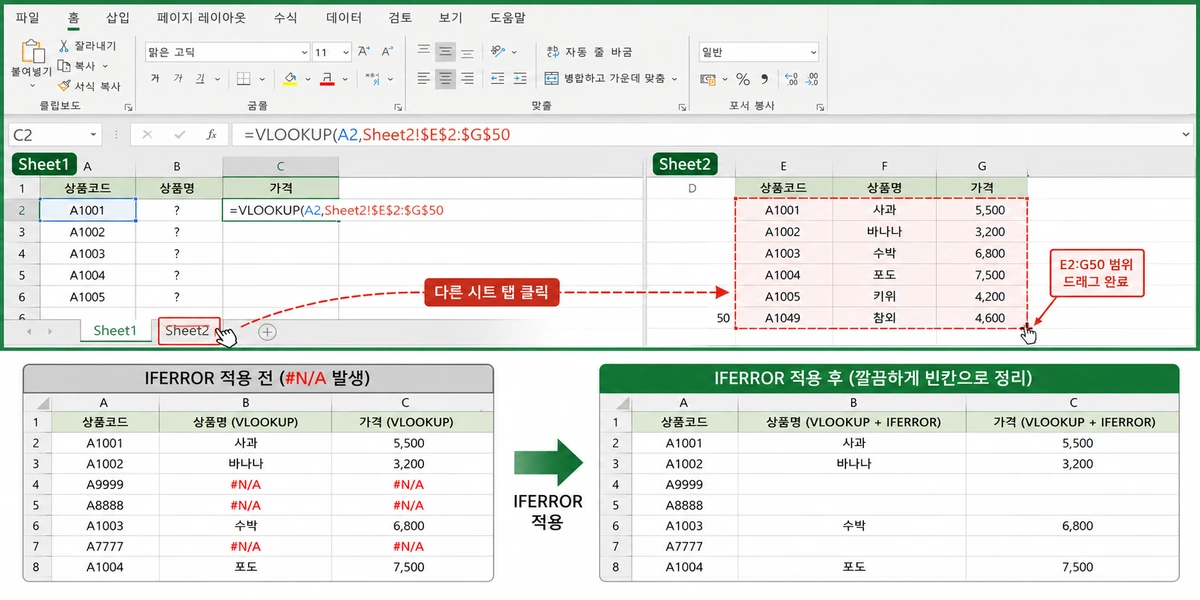The height and width of the screenshot is (600, 1200).
Task: Decrease the cell indent
Action: [497, 78]
